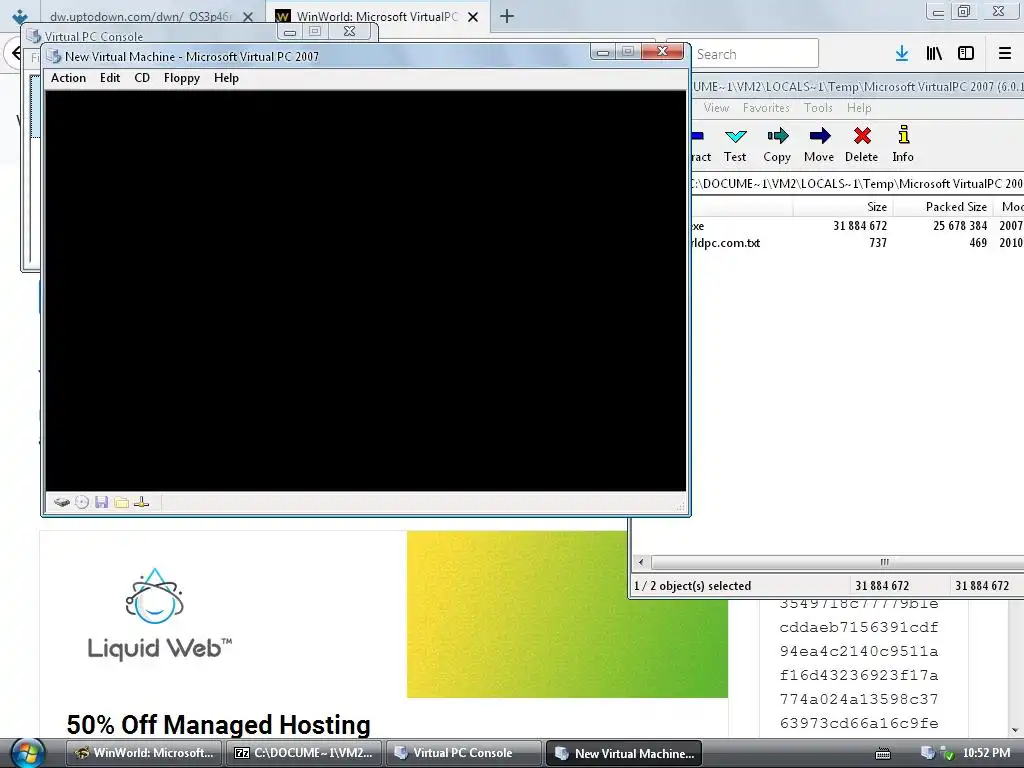Click the Liquid Web logo advertisement
Viewport: 1024px width, 768px height.
click(x=159, y=614)
